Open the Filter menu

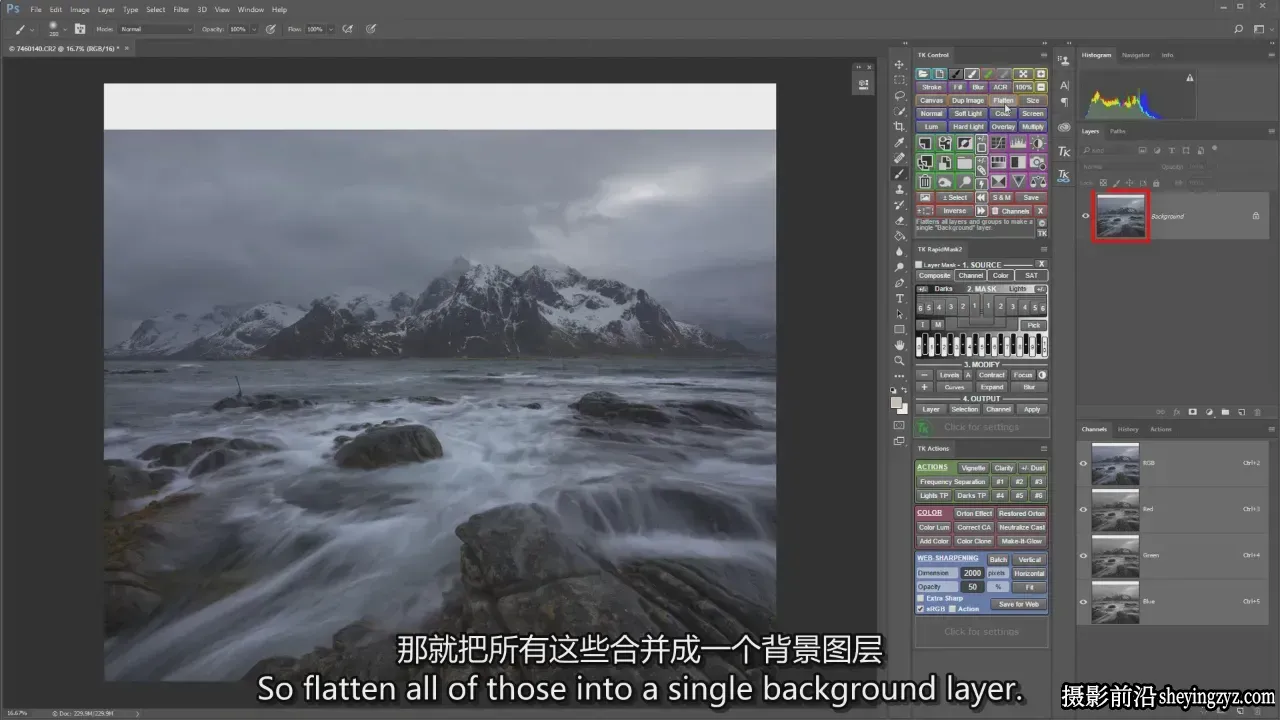coord(181,9)
